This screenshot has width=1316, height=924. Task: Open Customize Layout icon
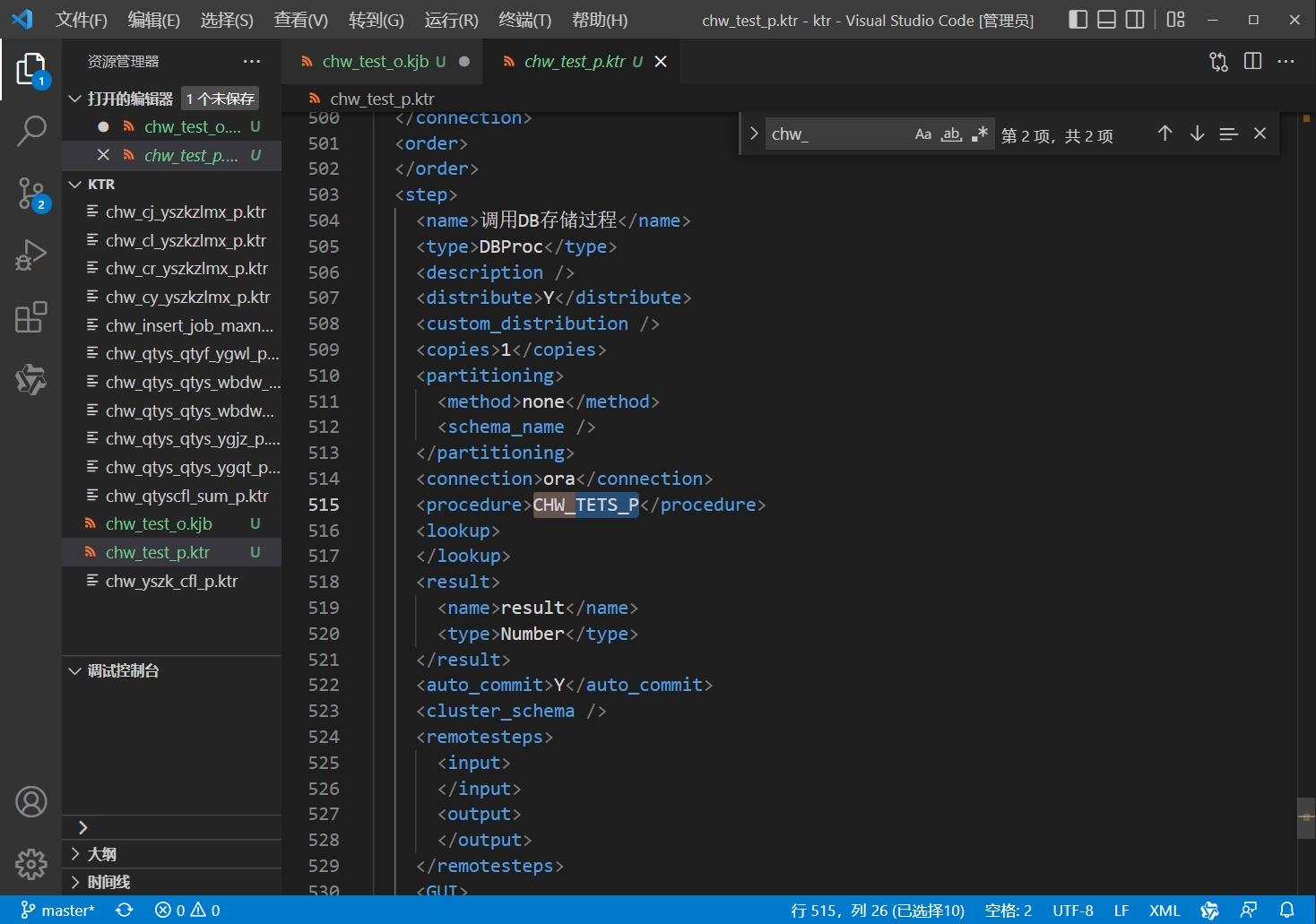pyautogui.click(x=1176, y=19)
